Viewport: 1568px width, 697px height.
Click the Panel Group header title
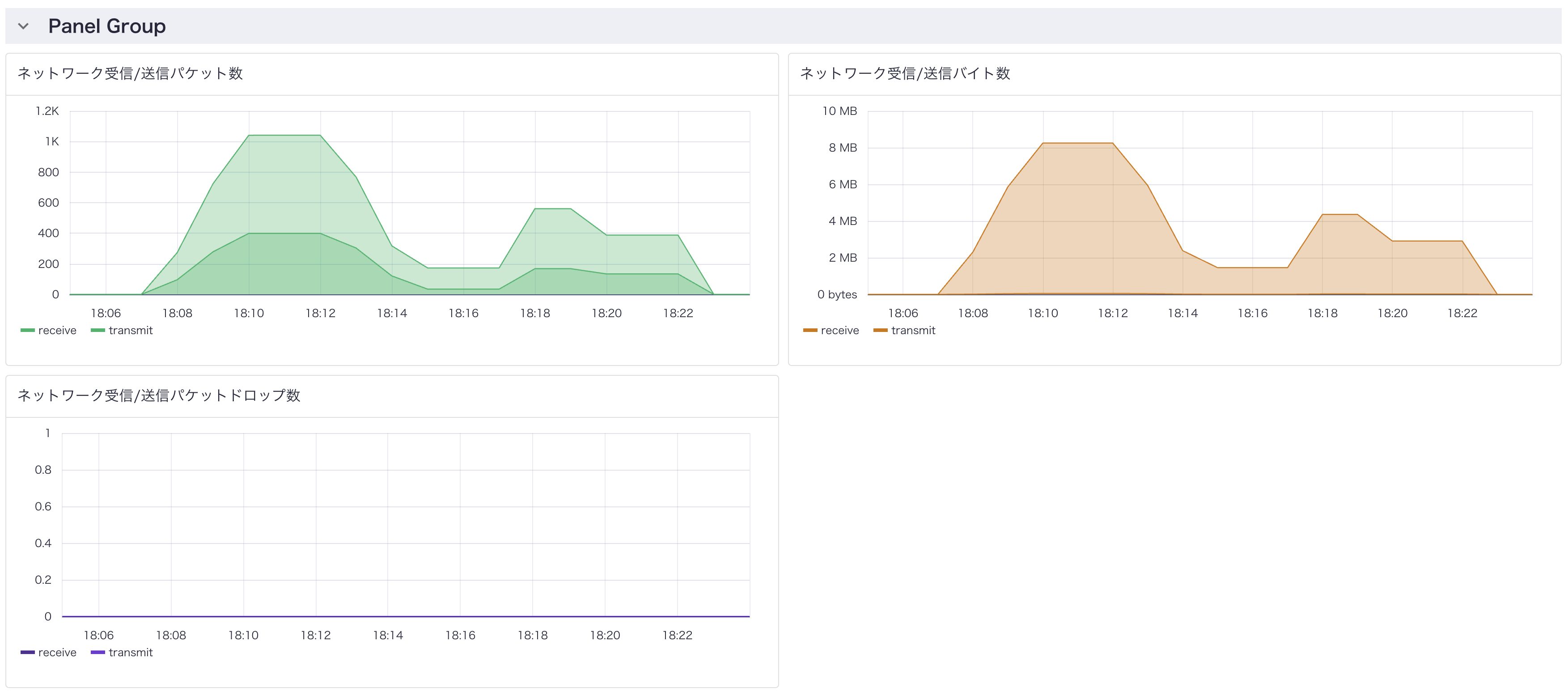click(x=106, y=26)
